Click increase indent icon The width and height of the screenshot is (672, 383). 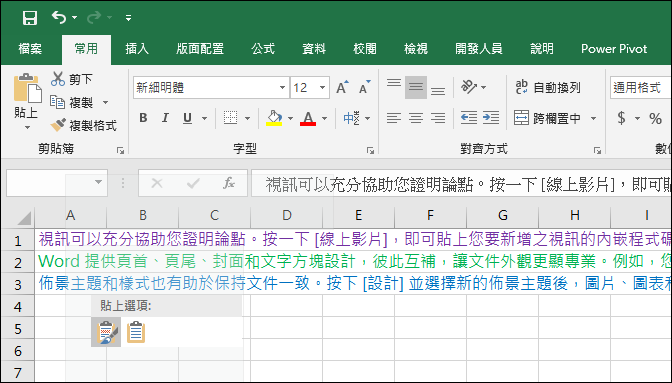(x=491, y=118)
